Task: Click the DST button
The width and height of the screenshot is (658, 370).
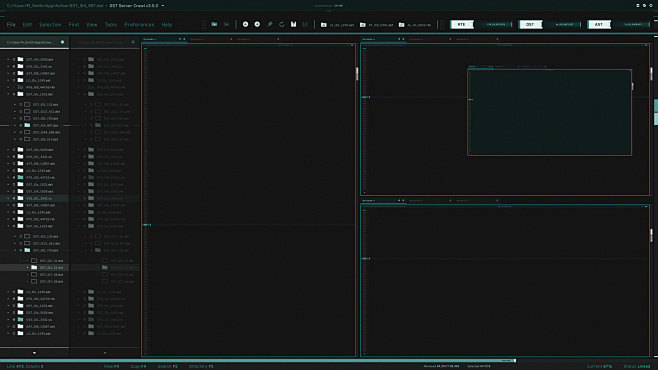Action: click(x=530, y=24)
